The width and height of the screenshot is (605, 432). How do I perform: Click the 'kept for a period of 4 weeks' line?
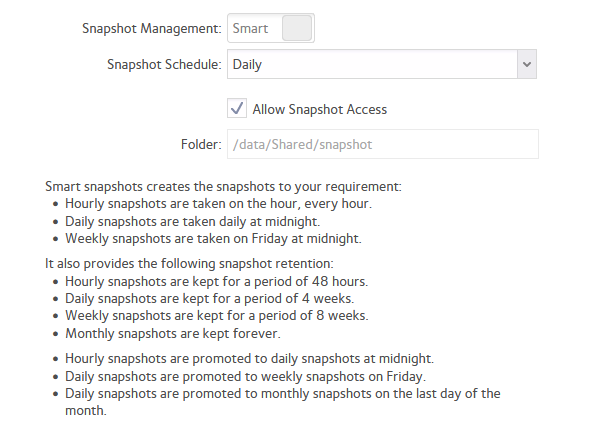(210, 299)
